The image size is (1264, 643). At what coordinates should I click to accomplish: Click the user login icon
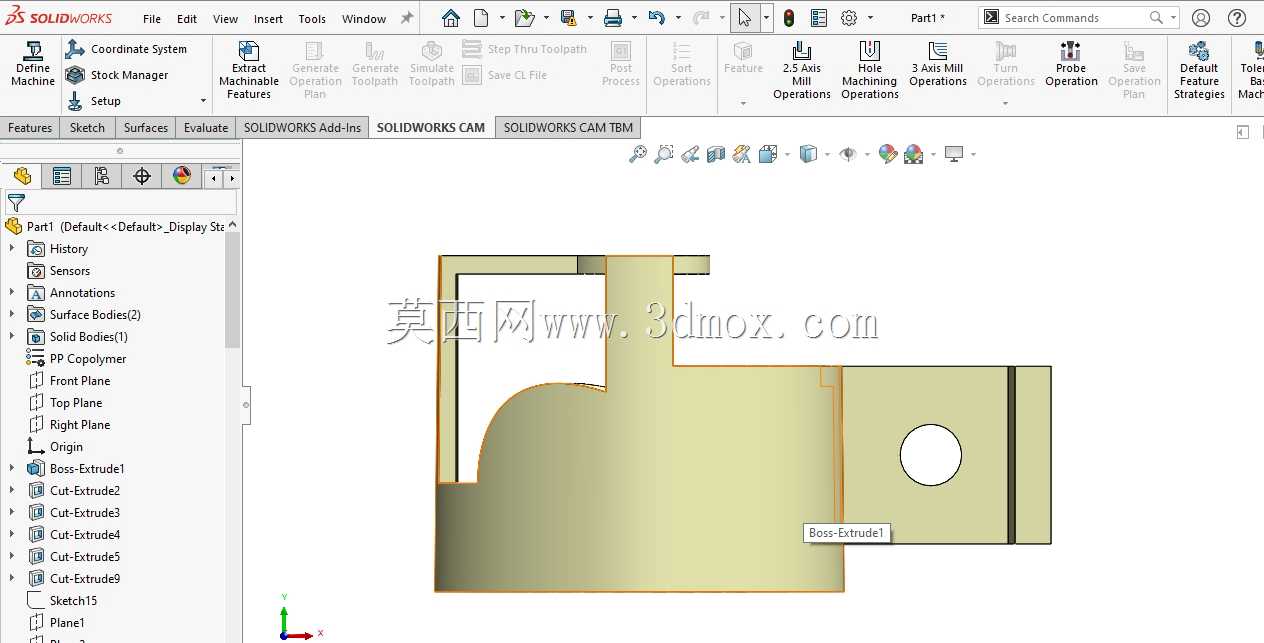click(x=1201, y=18)
